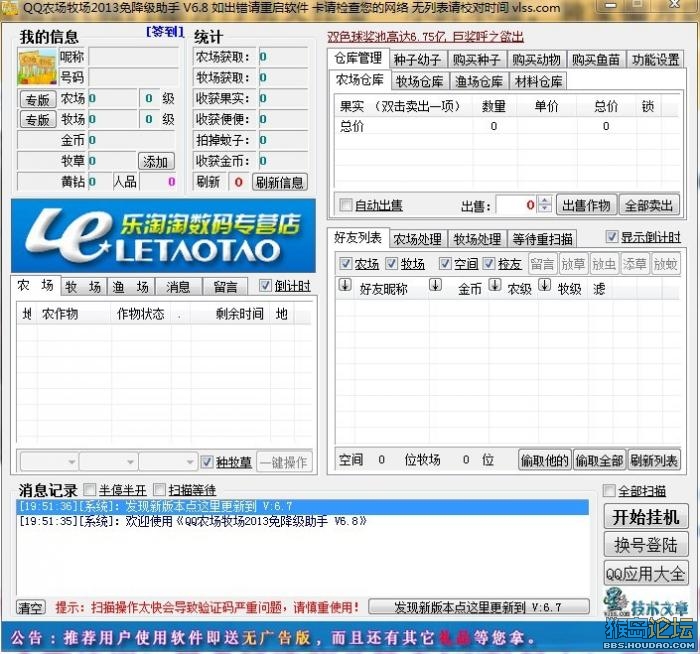Open 消息 tab
The image size is (700, 654).
[x=178, y=287]
